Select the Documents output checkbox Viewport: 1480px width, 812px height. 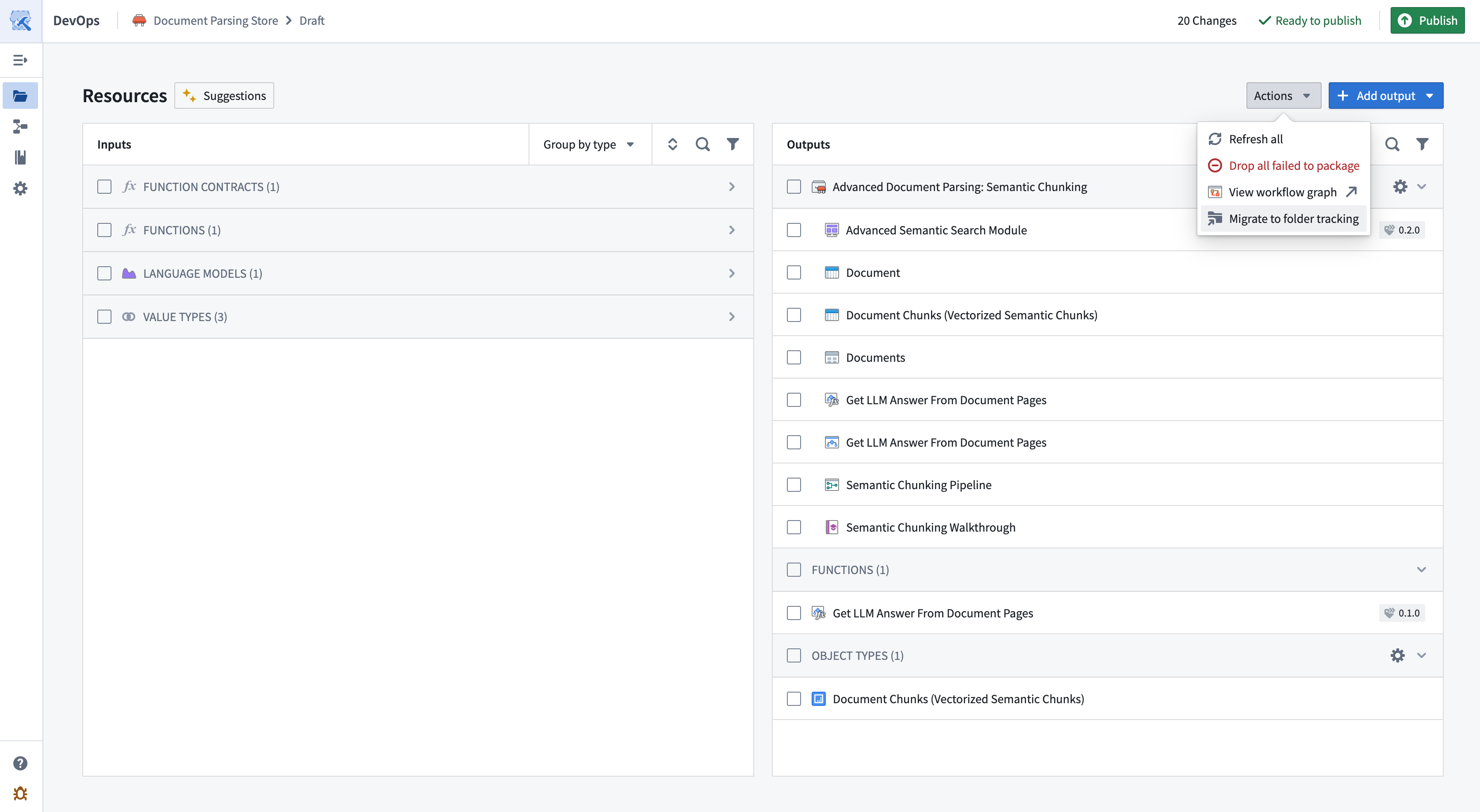point(794,357)
